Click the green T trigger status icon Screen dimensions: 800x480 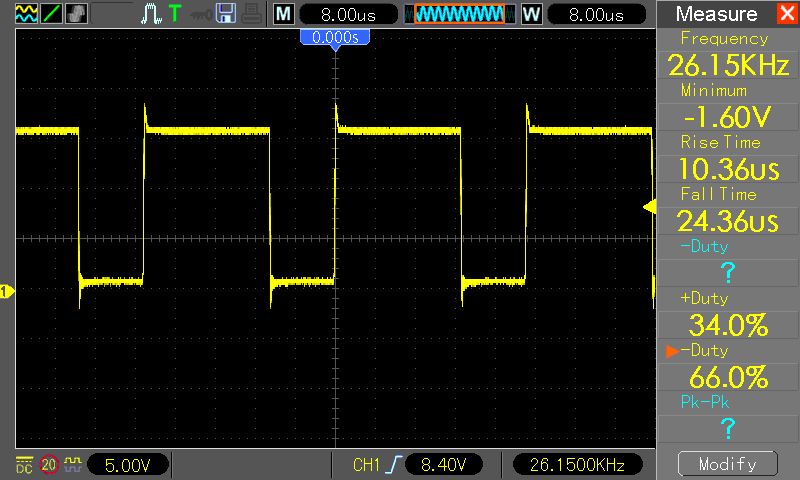pos(175,14)
